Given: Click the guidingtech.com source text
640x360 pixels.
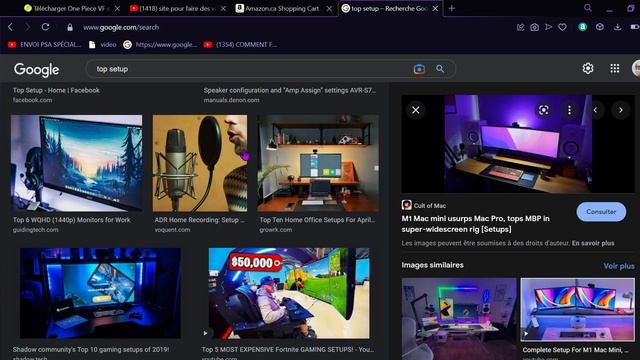Looking at the screenshot, I should (36, 230).
